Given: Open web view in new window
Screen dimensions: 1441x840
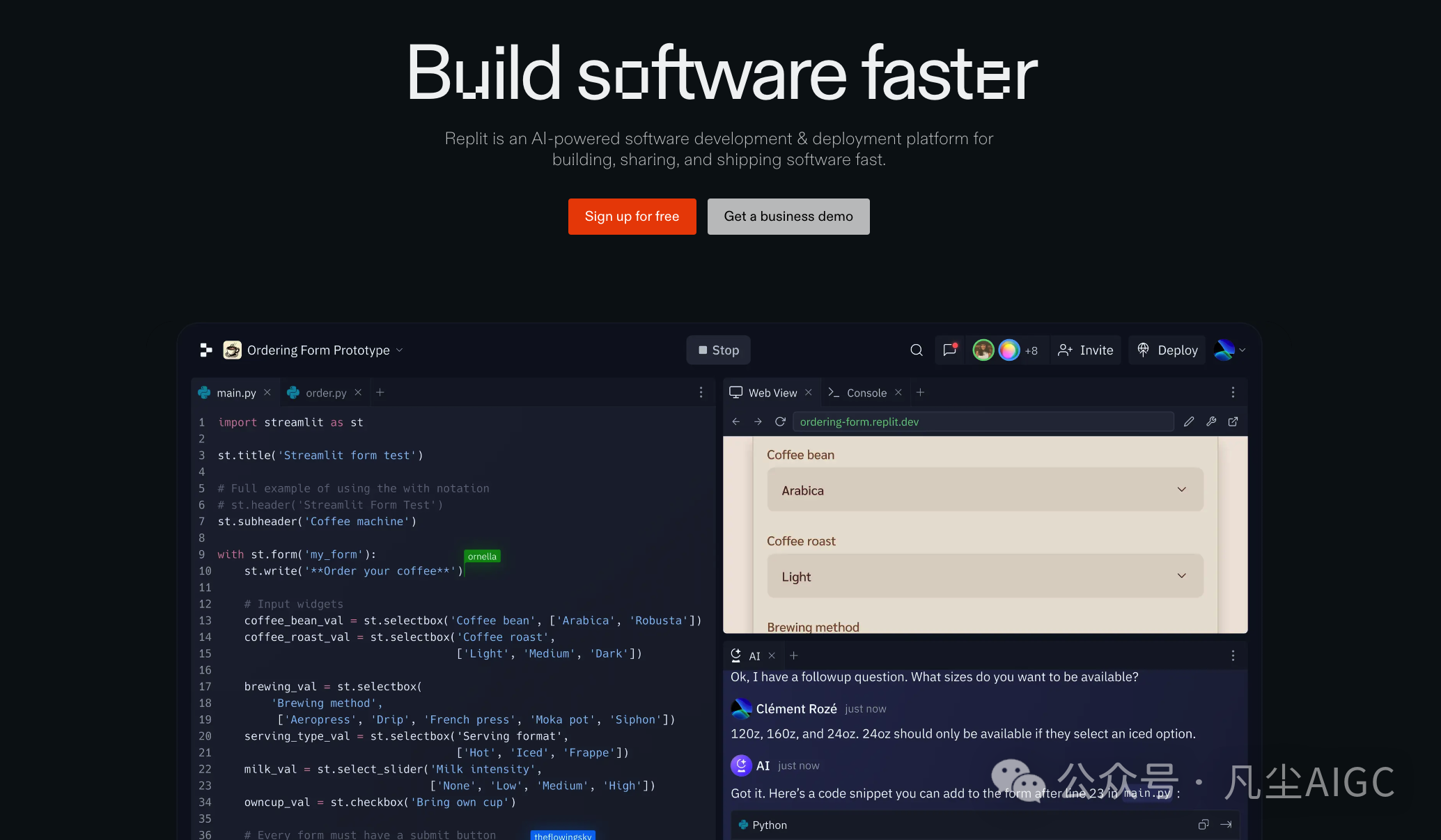Looking at the screenshot, I should tap(1233, 422).
